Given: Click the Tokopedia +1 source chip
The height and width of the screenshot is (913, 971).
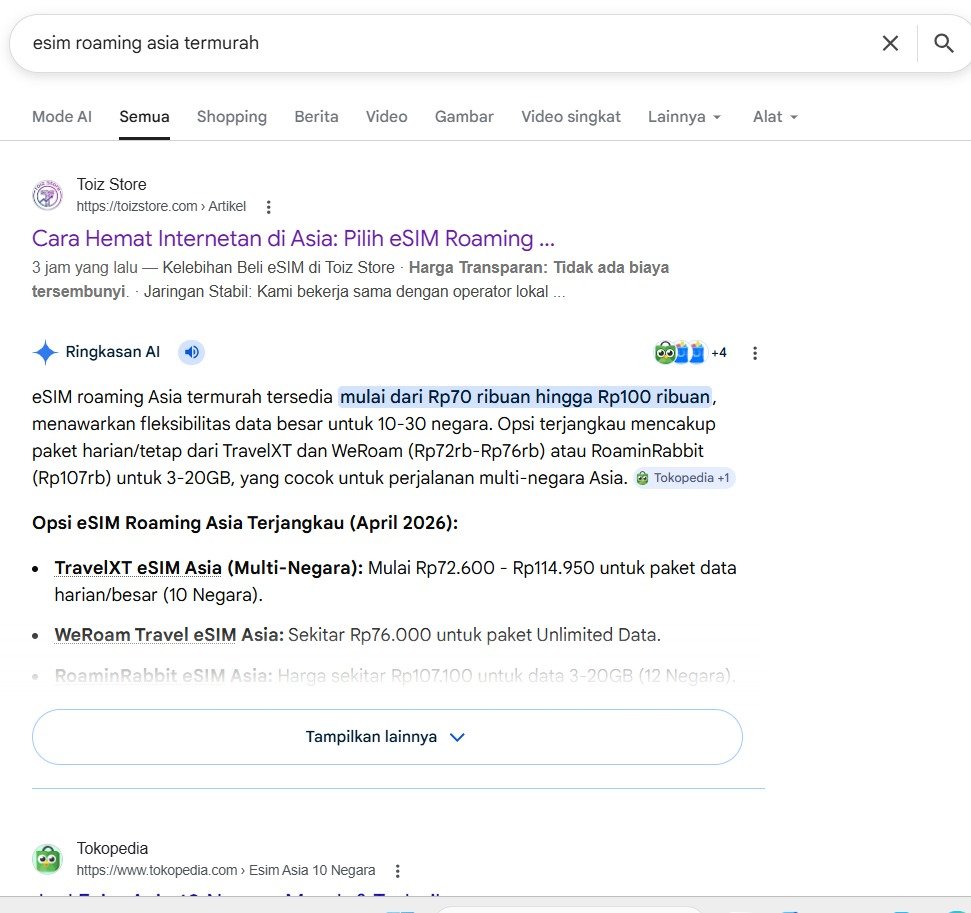Looking at the screenshot, I should (684, 478).
